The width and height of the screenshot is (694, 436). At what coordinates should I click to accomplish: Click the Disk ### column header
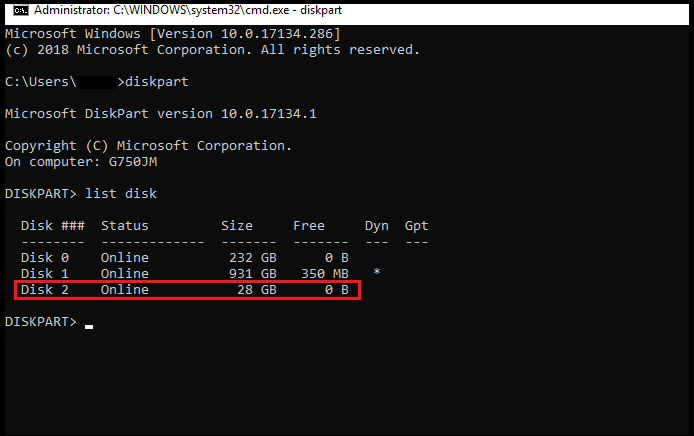(52, 225)
